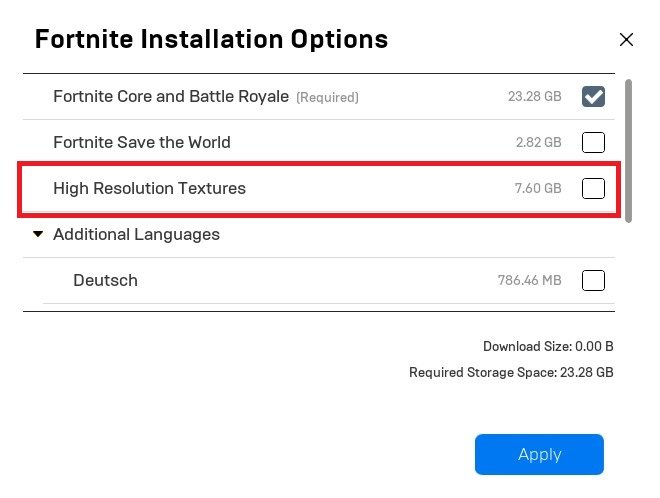The image size is (660, 498).
Task: Click the Download Size text
Action: [548, 347]
